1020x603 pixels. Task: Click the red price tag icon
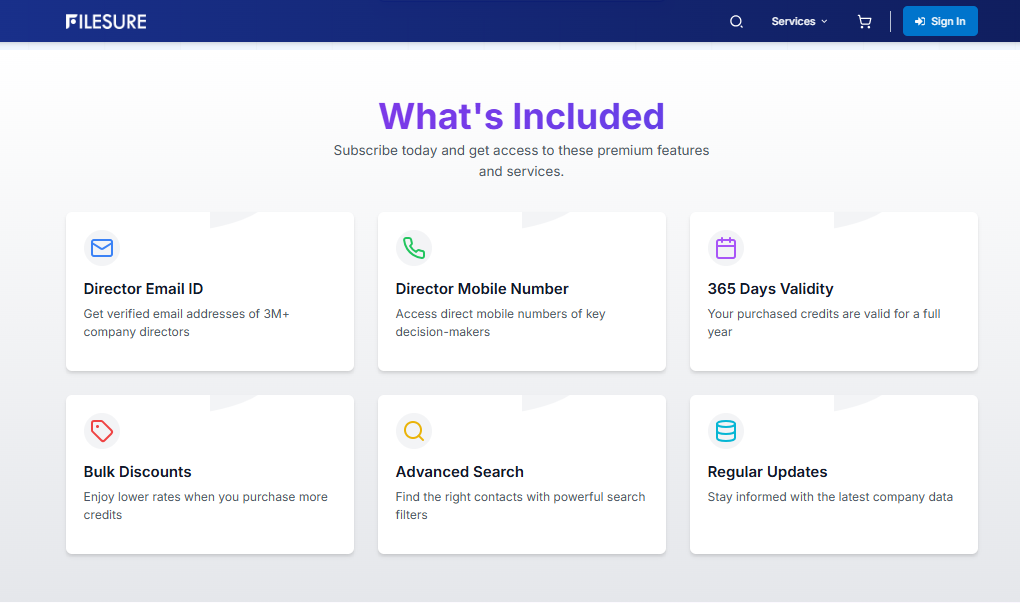(x=102, y=431)
